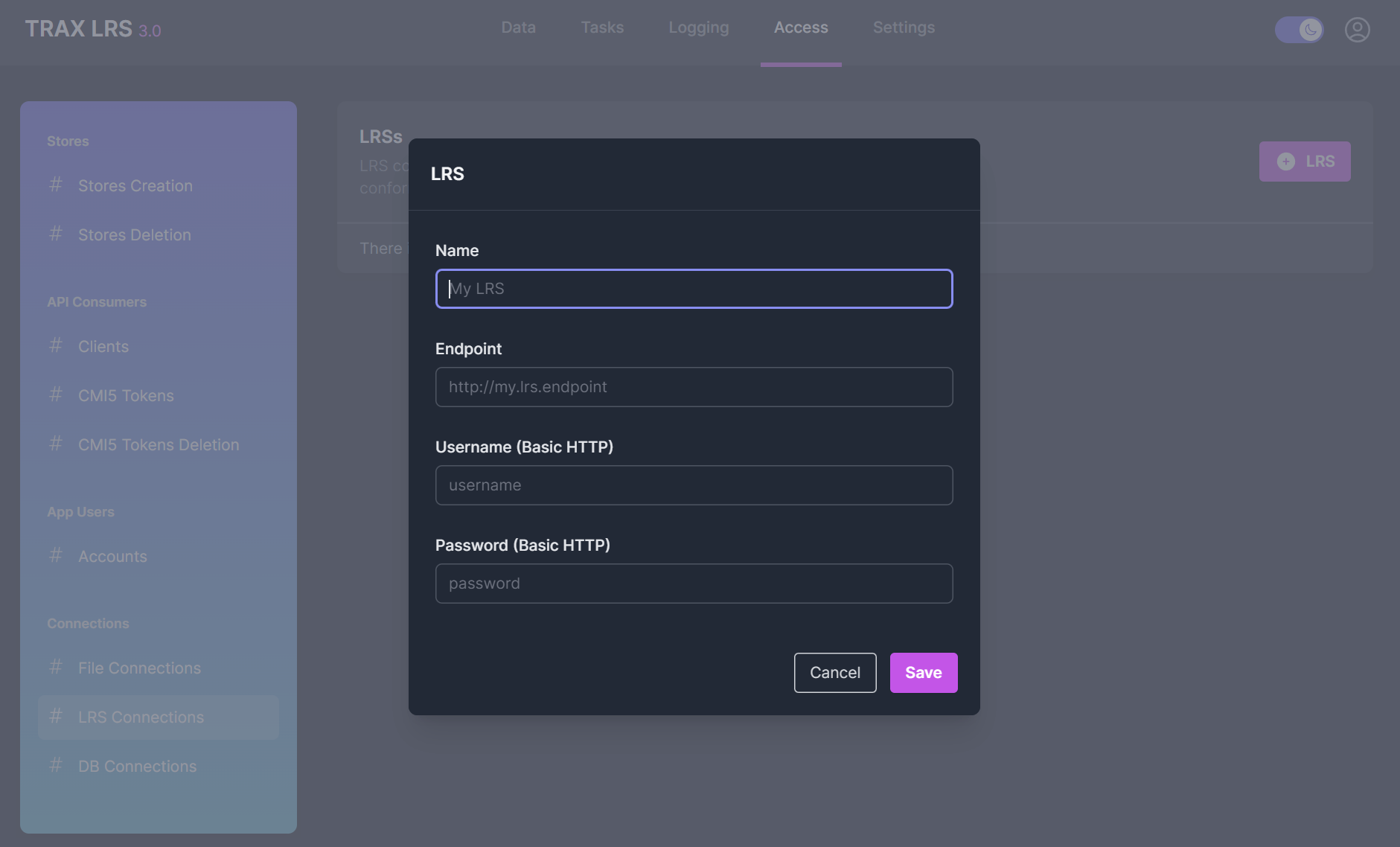Save the new LRS connection
The width and height of the screenshot is (1400, 847).
[923, 673]
